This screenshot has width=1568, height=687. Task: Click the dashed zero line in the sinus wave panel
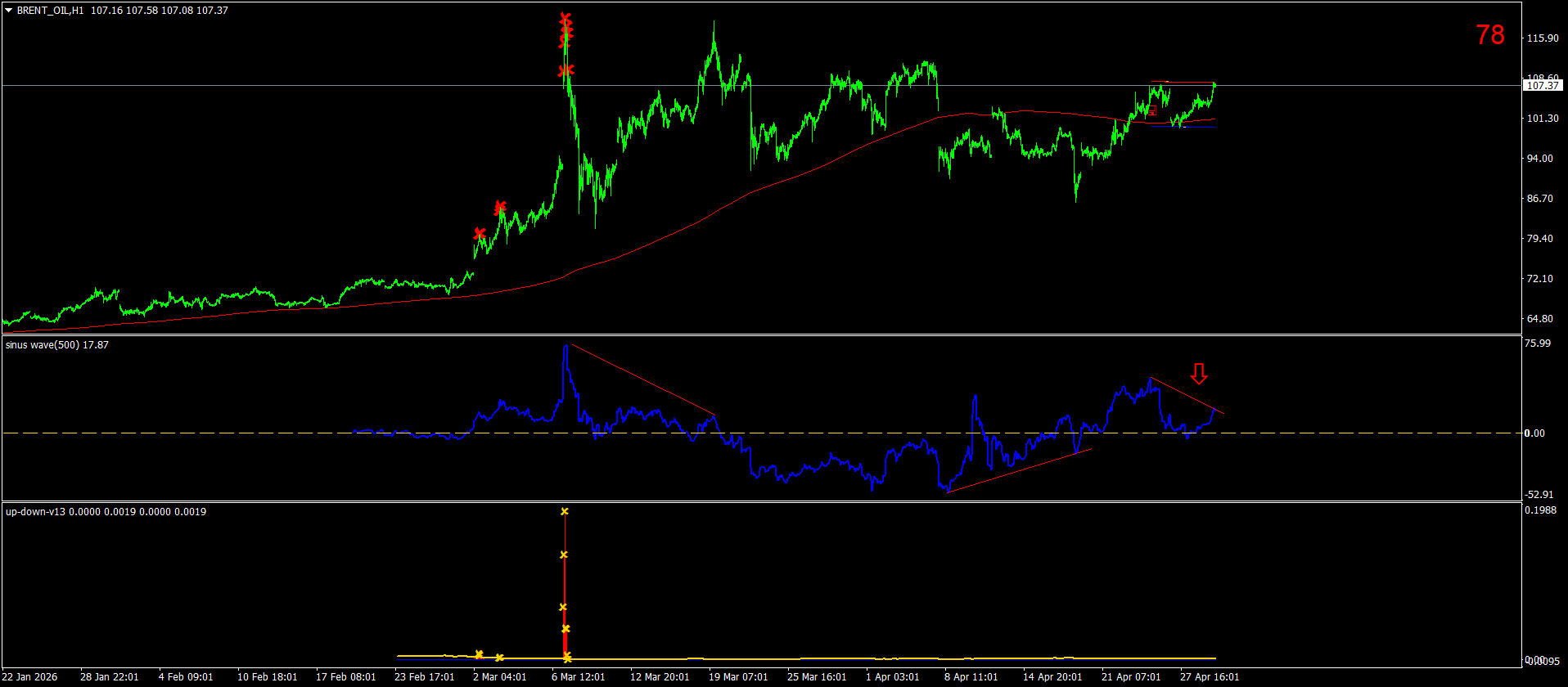point(761,433)
